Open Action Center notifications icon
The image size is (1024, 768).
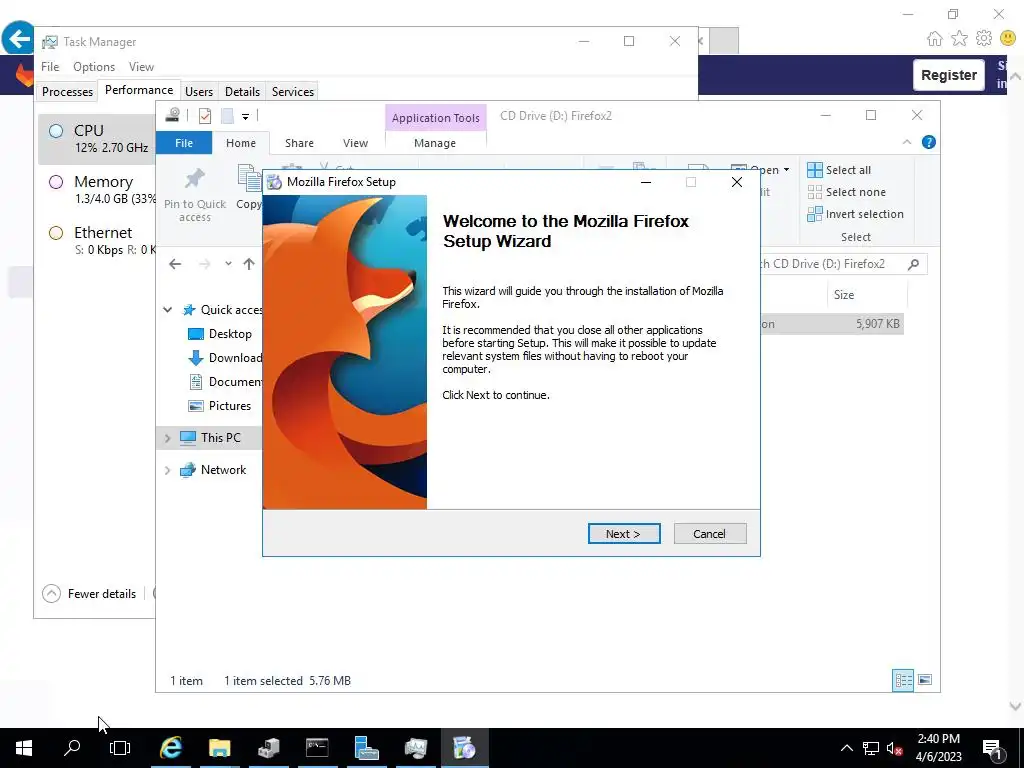[x=993, y=749]
